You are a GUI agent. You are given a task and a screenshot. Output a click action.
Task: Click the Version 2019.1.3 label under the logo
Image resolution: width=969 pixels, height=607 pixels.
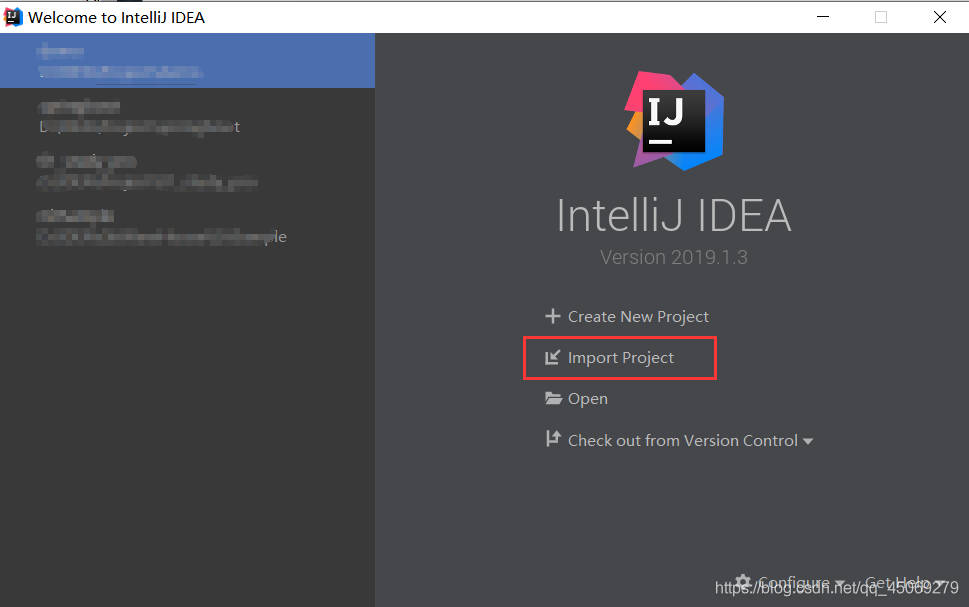click(673, 257)
